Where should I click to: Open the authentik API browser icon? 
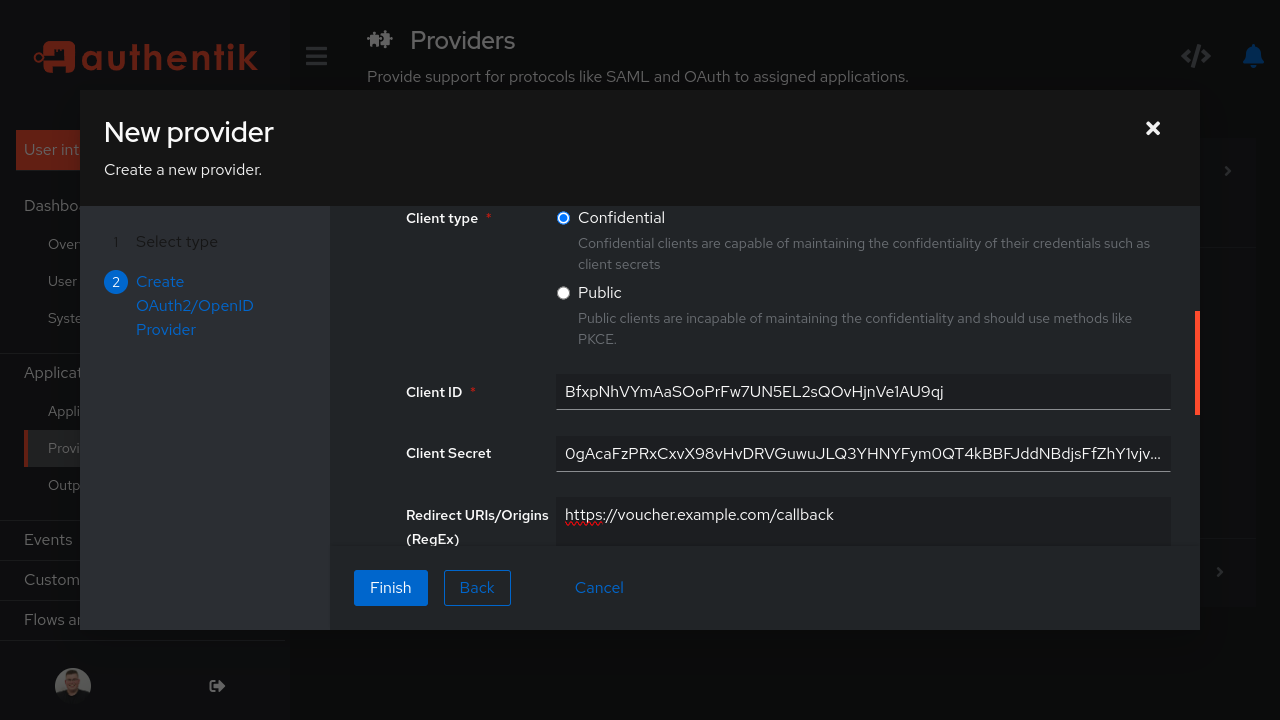point(1196,56)
